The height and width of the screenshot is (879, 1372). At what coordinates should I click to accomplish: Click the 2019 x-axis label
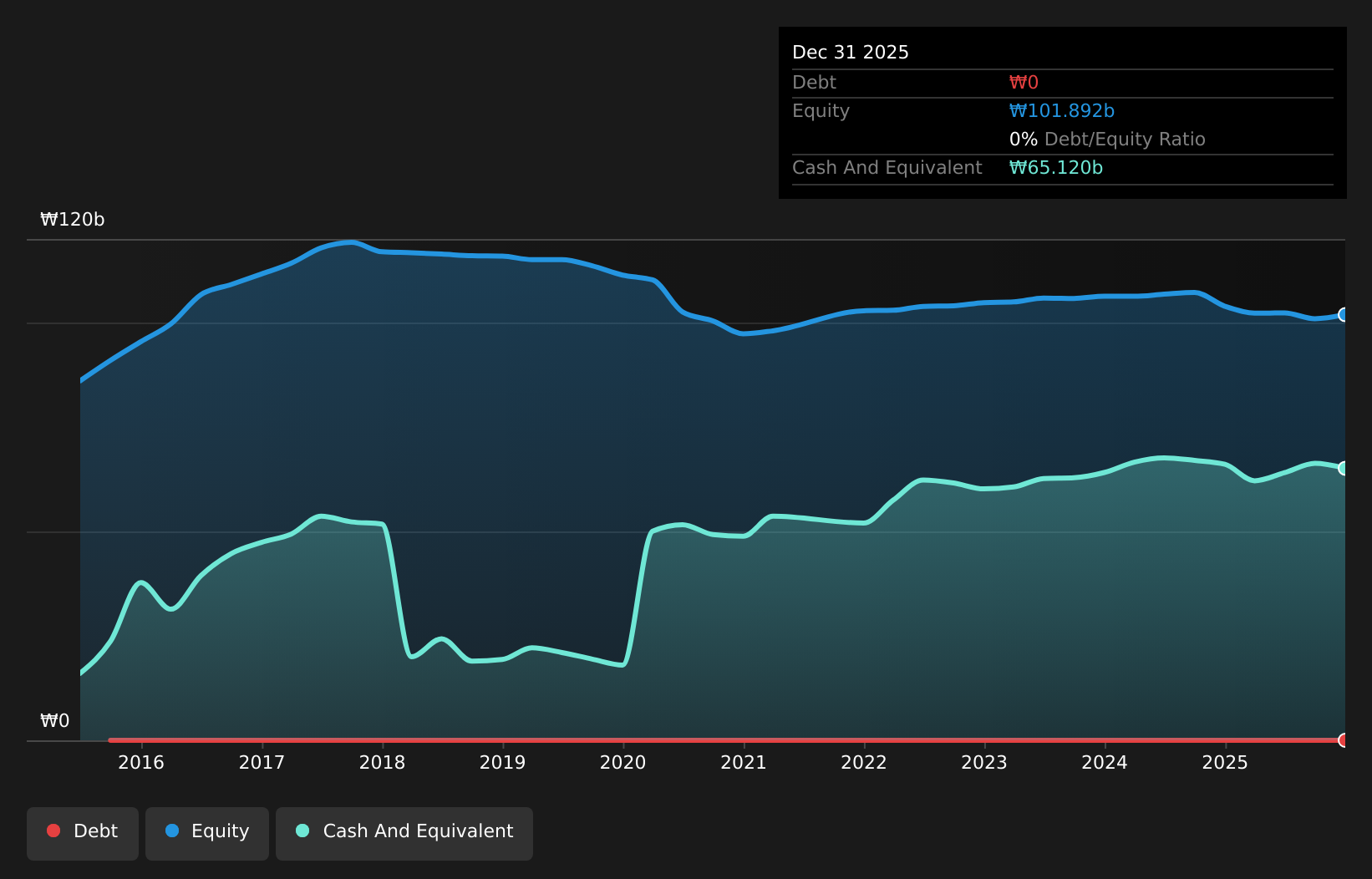pos(502,763)
